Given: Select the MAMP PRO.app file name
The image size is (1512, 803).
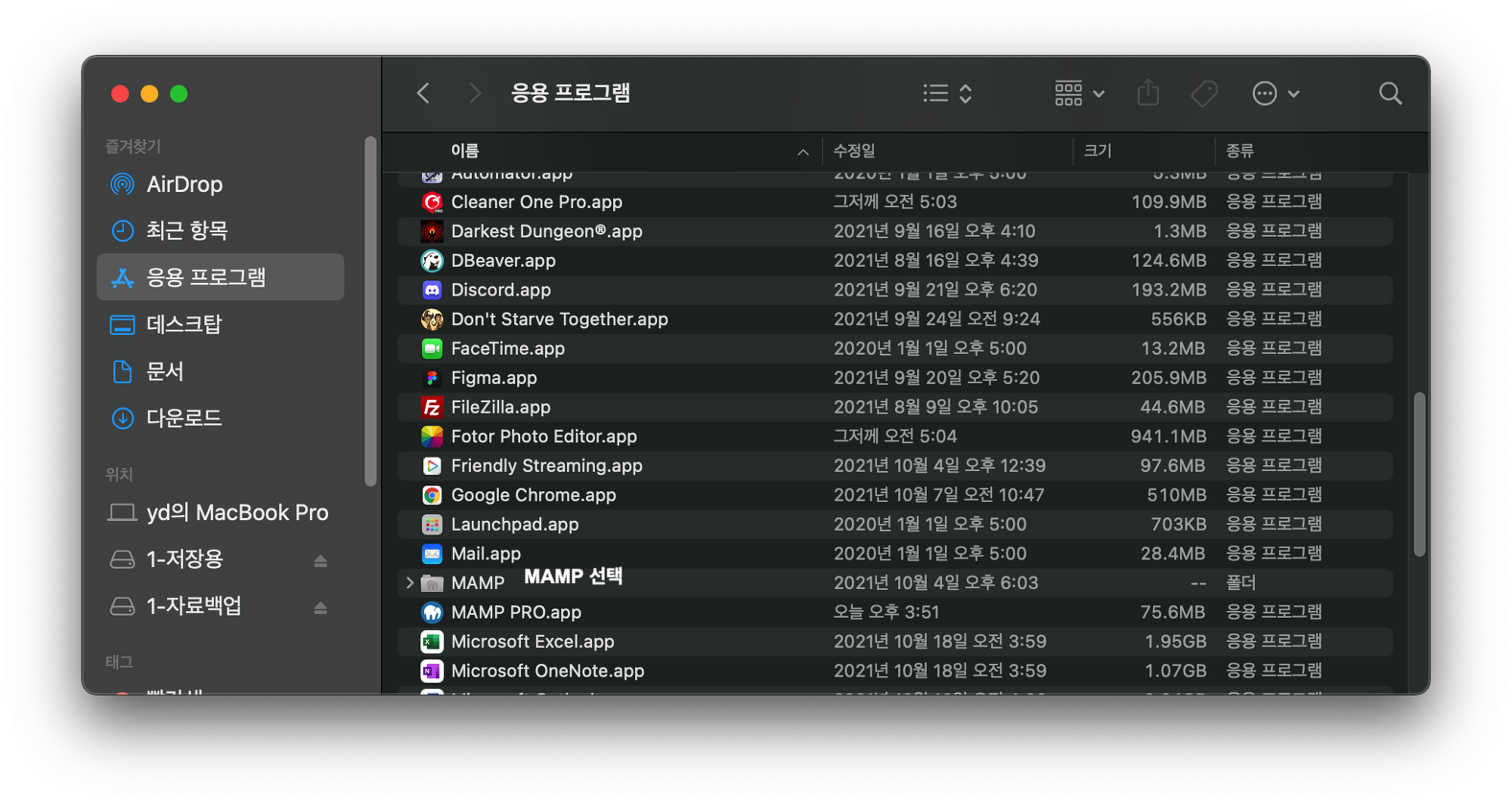Looking at the screenshot, I should tap(516, 612).
